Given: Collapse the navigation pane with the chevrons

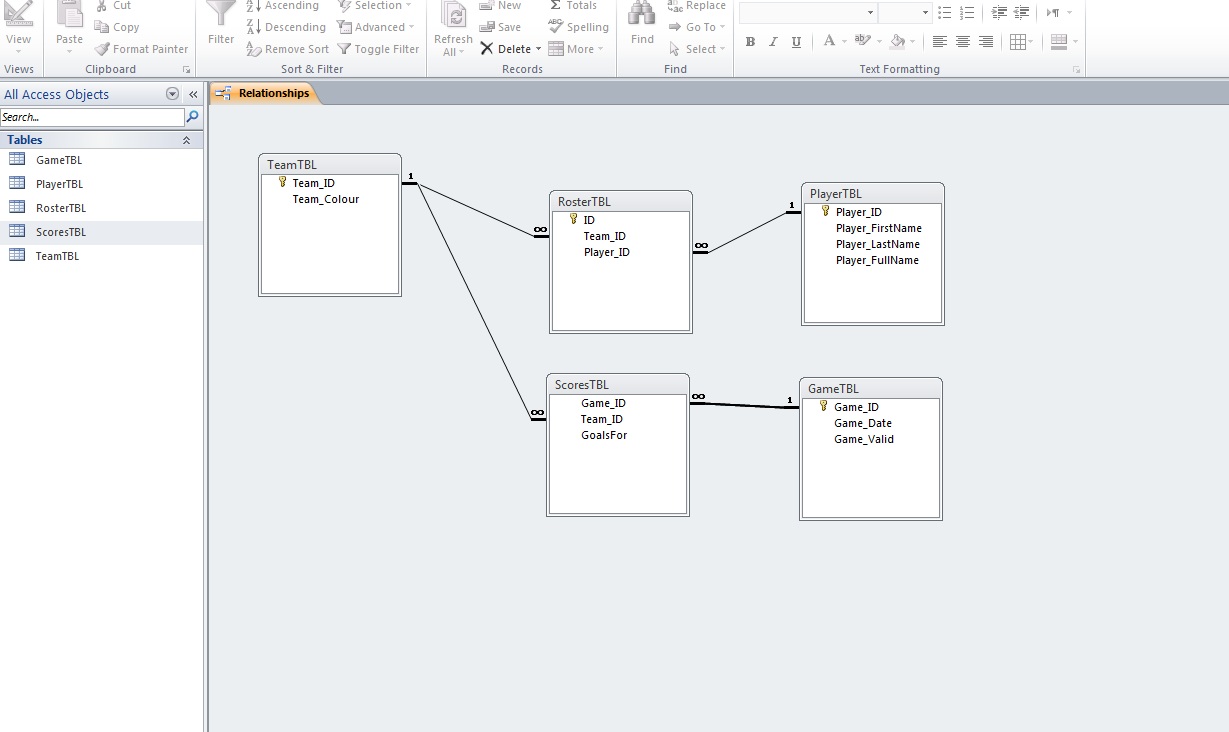Looking at the screenshot, I should tap(193, 94).
